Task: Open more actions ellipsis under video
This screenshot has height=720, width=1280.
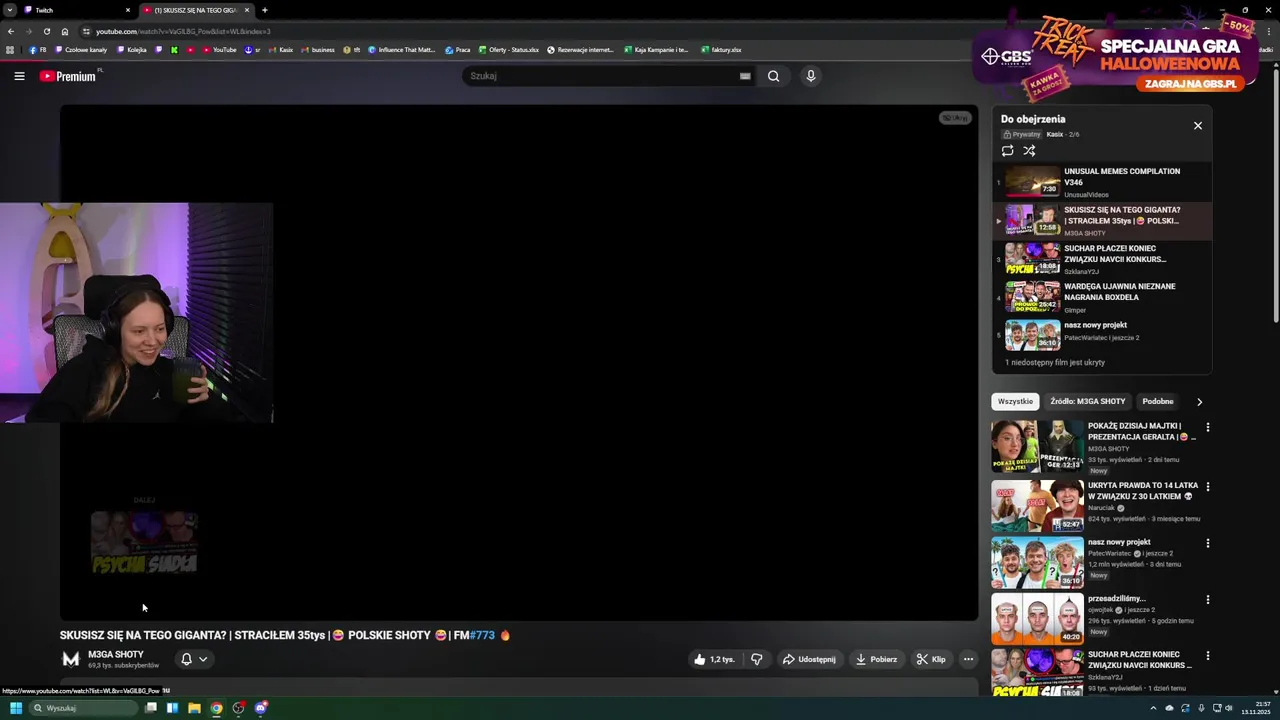Action: (x=968, y=659)
